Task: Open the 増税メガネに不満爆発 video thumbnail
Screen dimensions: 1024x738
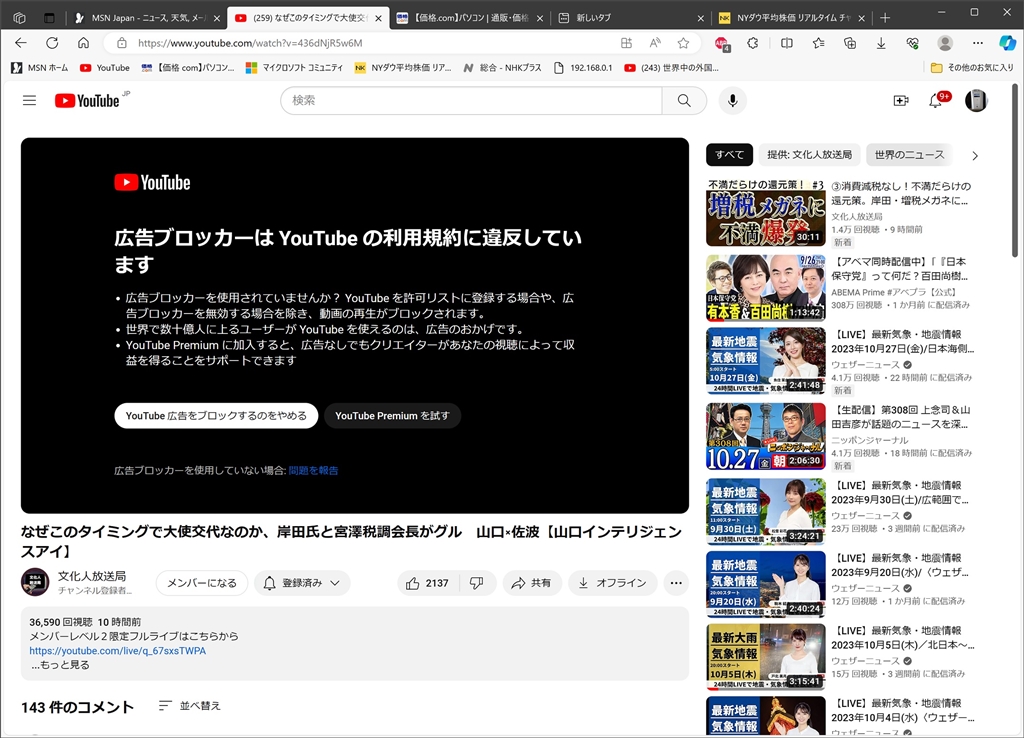Action: click(765, 213)
